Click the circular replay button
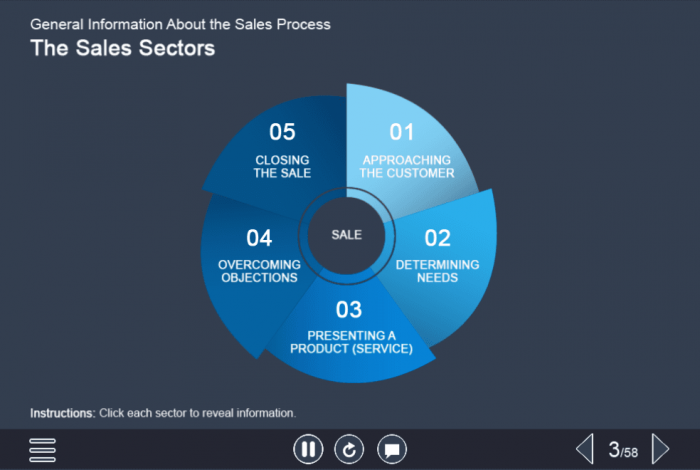 350,450
